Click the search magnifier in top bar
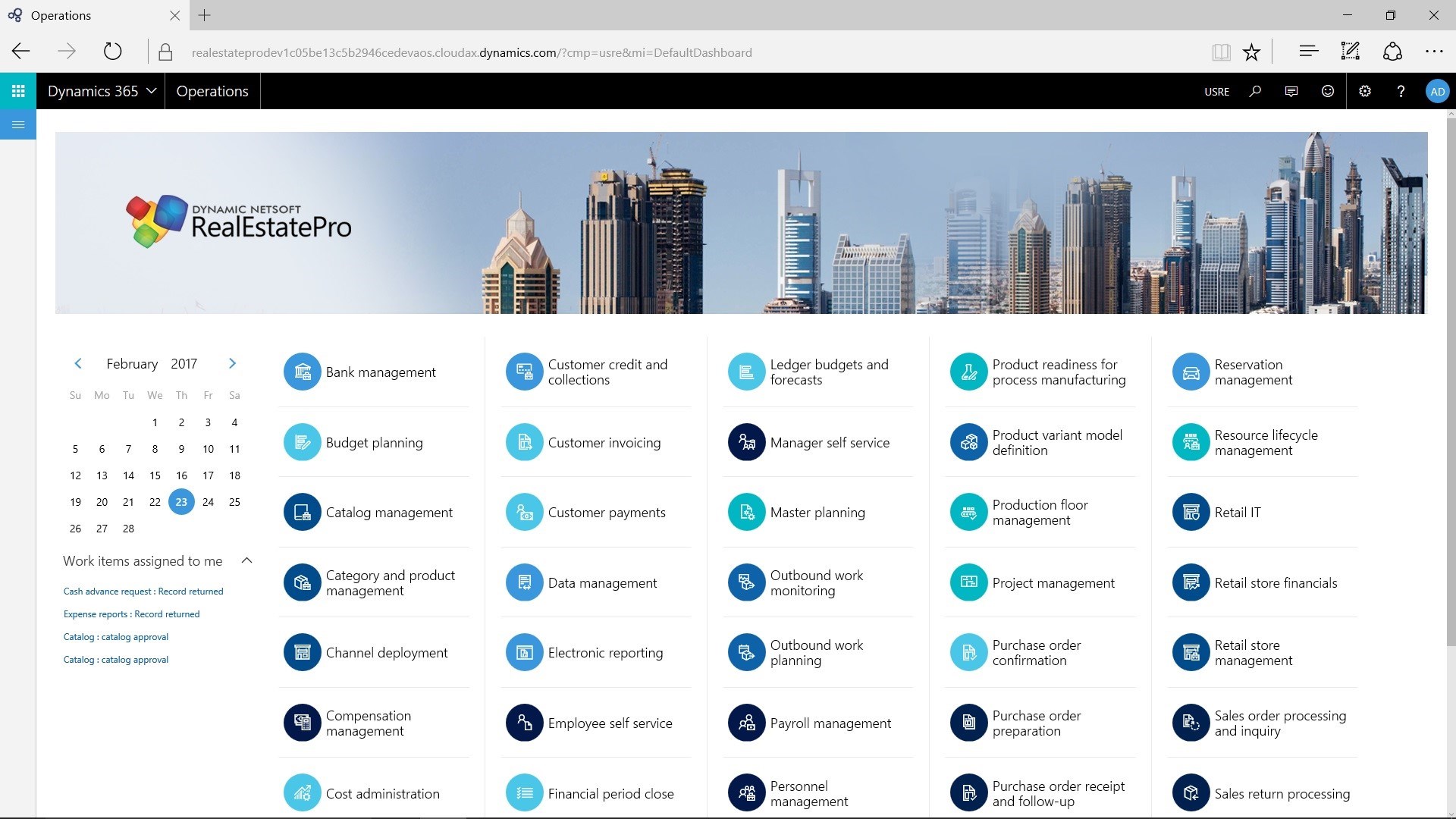 click(x=1255, y=91)
